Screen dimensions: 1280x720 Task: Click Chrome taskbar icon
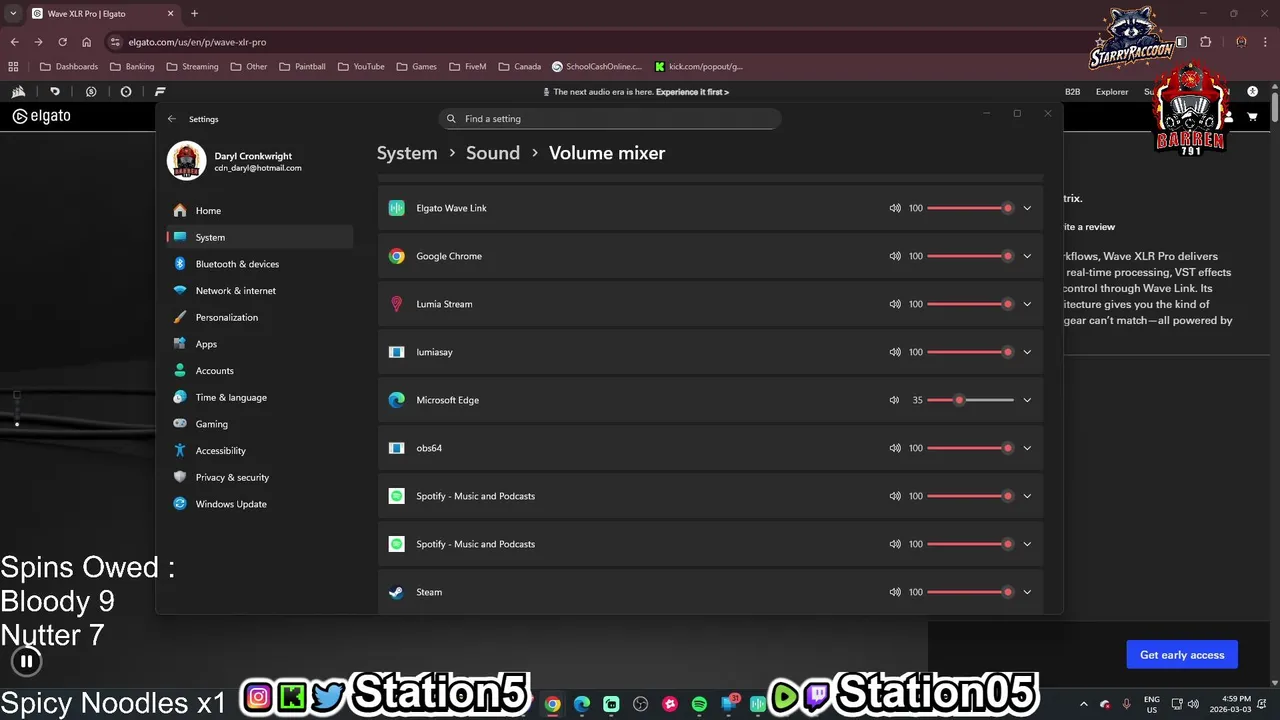pyautogui.click(x=552, y=704)
